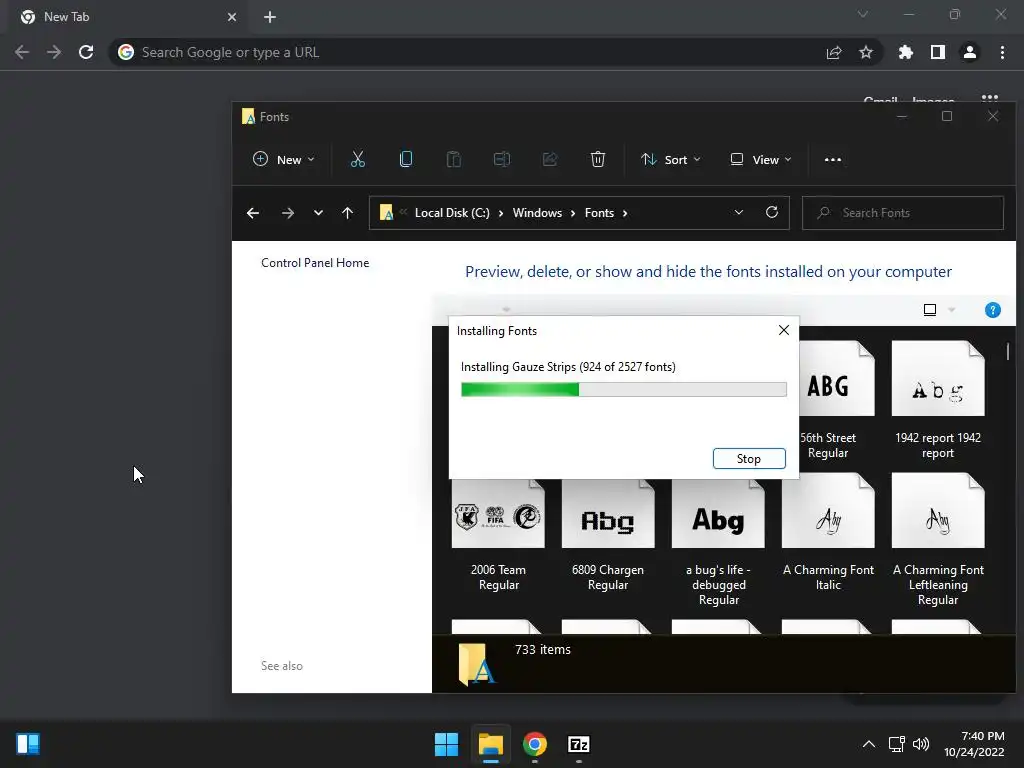Expand the New dropdown in Fonts toolbar

[283, 159]
